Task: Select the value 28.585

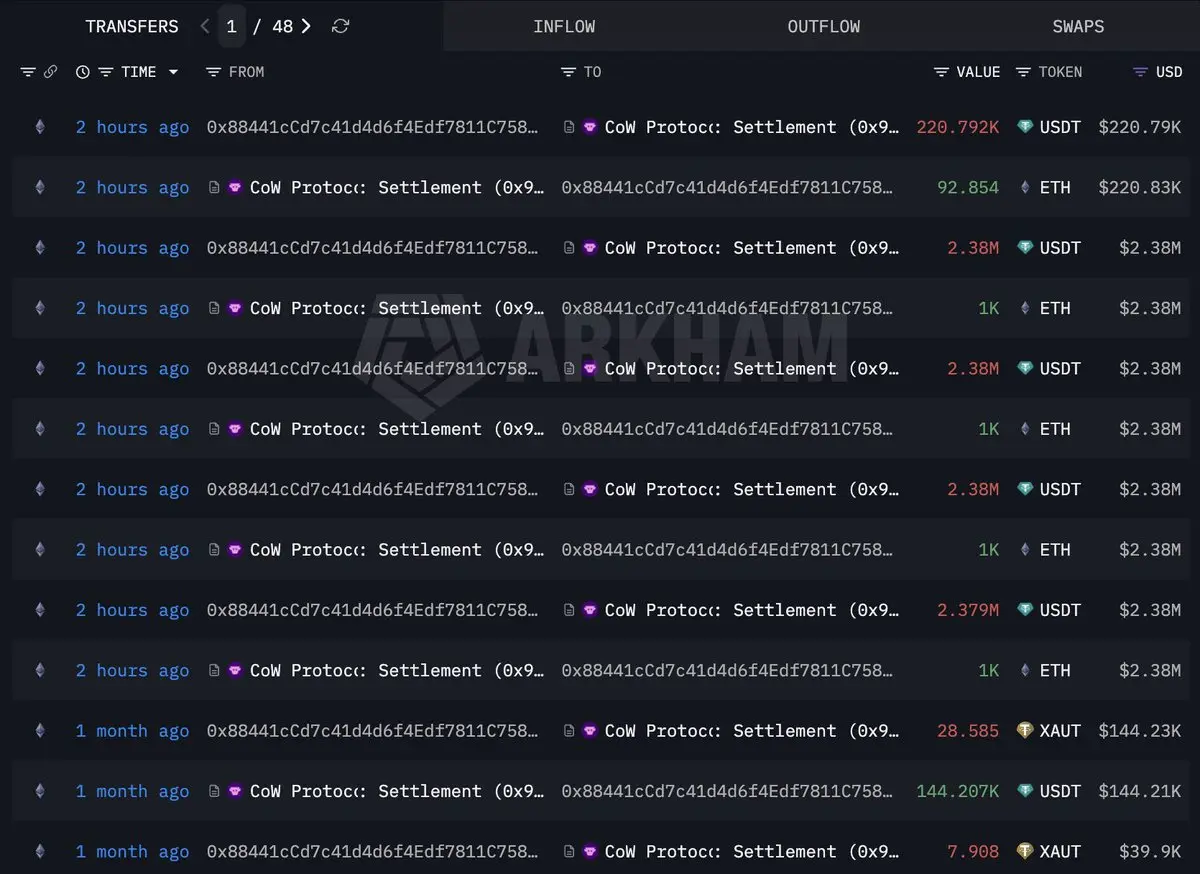Action: [968, 731]
